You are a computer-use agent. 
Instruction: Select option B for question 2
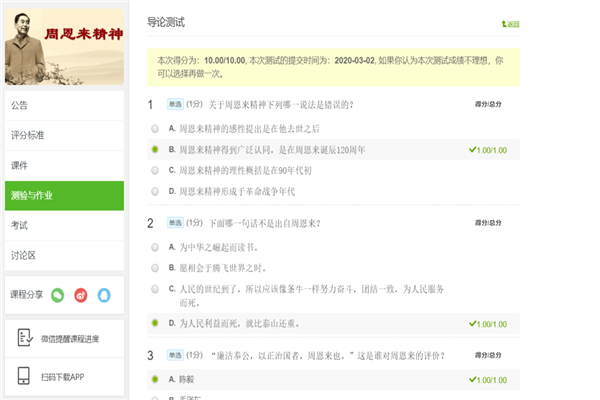pyautogui.click(x=154, y=267)
